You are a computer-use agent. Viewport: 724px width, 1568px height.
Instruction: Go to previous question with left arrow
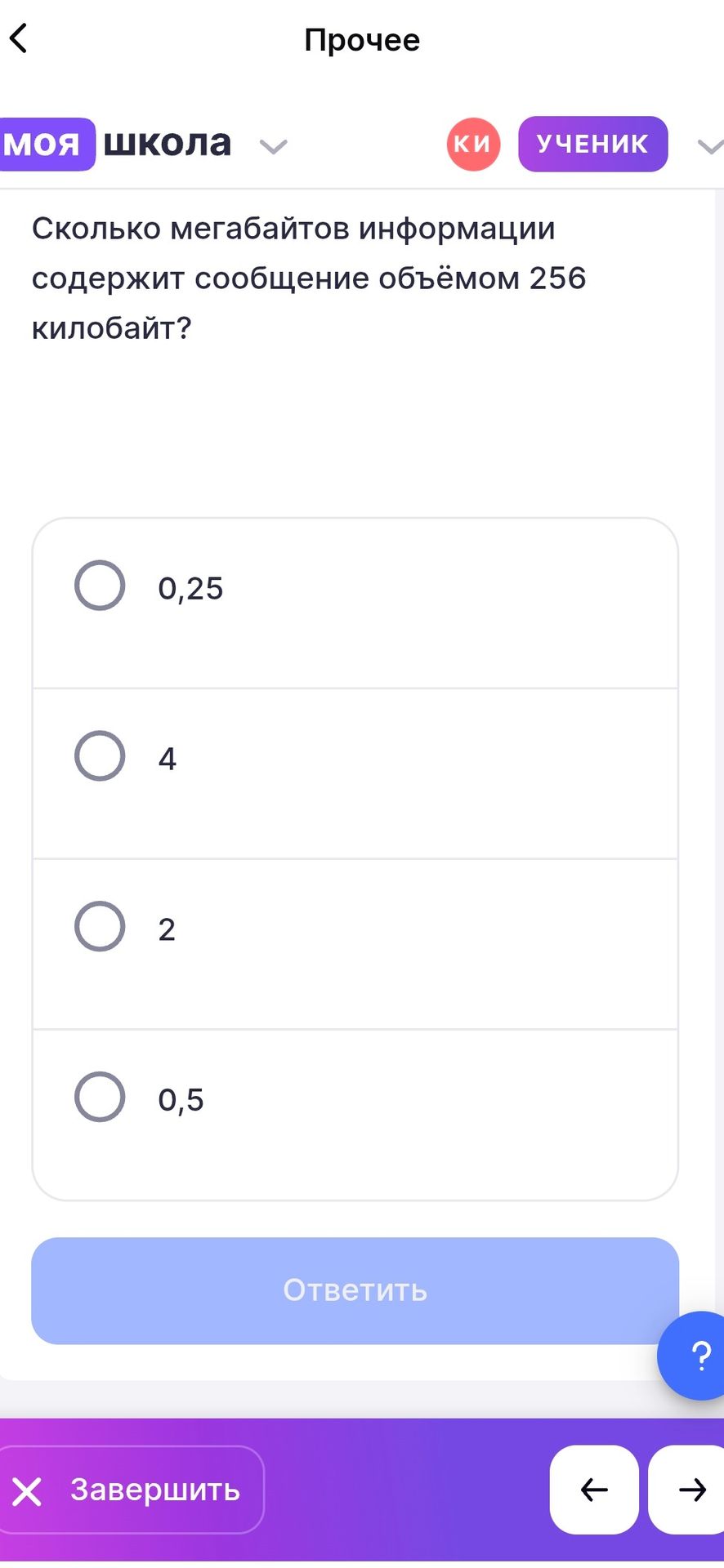click(x=594, y=1490)
